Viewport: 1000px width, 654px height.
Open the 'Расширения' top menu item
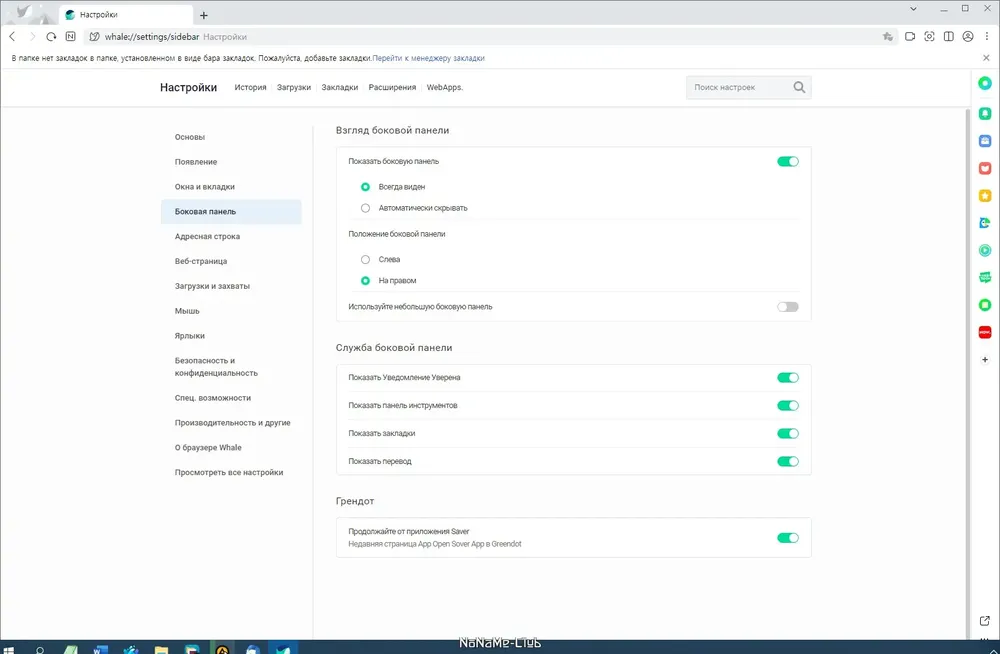tap(392, 87)
